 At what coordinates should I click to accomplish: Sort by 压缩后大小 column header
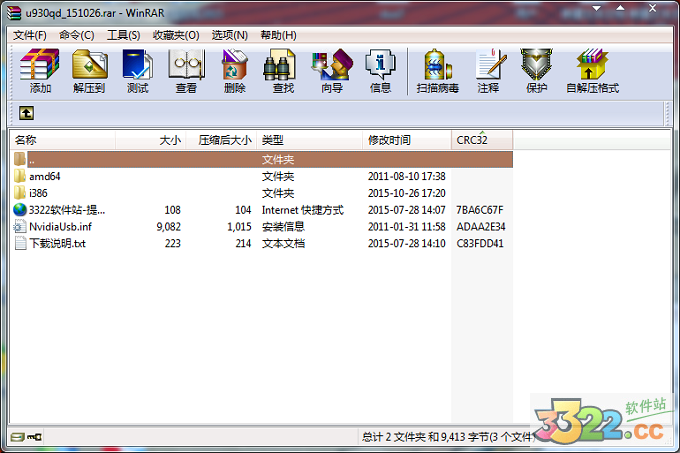pyautogui.click(x=221, y=140)
